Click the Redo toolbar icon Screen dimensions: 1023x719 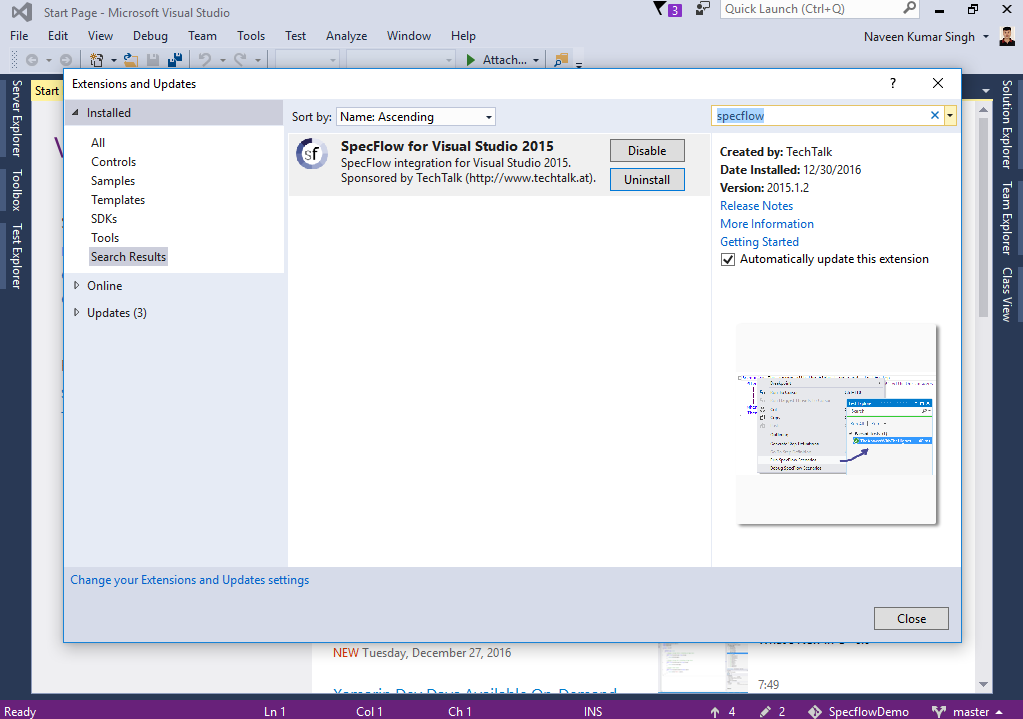[x=240, y=60]
